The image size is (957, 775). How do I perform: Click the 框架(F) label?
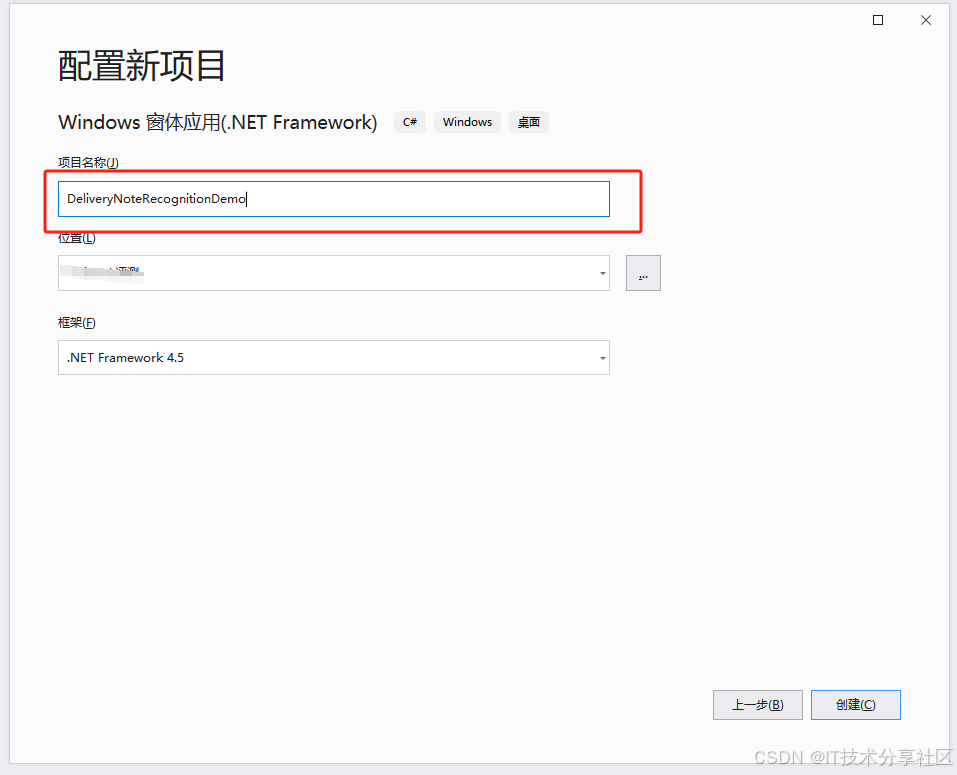coord(77,323)
